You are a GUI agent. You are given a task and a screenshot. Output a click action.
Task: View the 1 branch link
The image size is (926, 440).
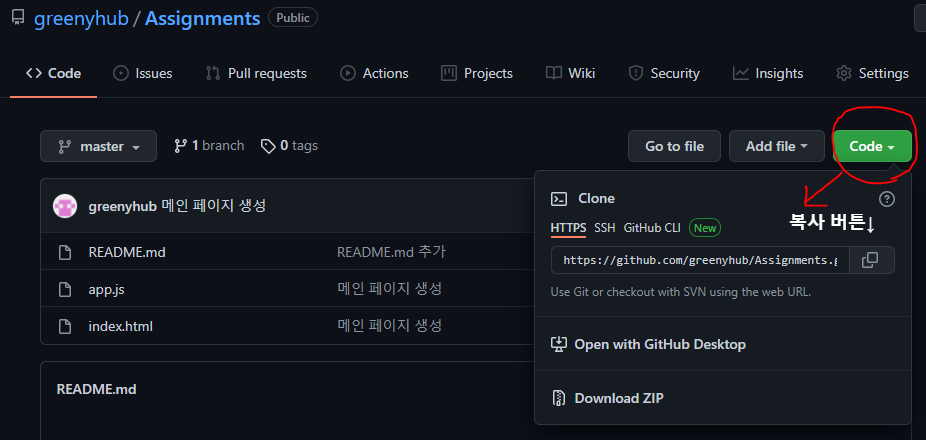tap(209, 145)
